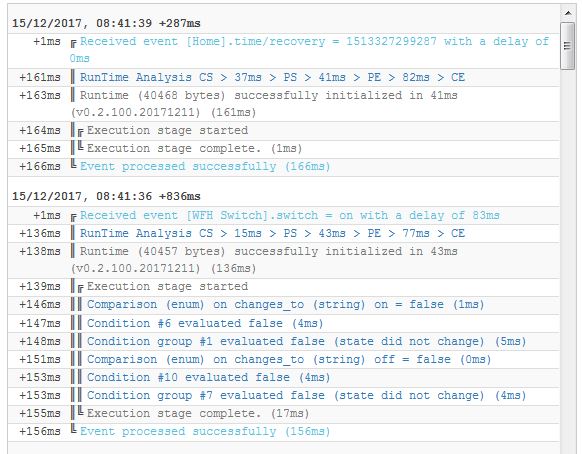This screenshot has width=582, height=454.
Task: Click Comparison changes_to off = false row
Action: pos(284,360)
